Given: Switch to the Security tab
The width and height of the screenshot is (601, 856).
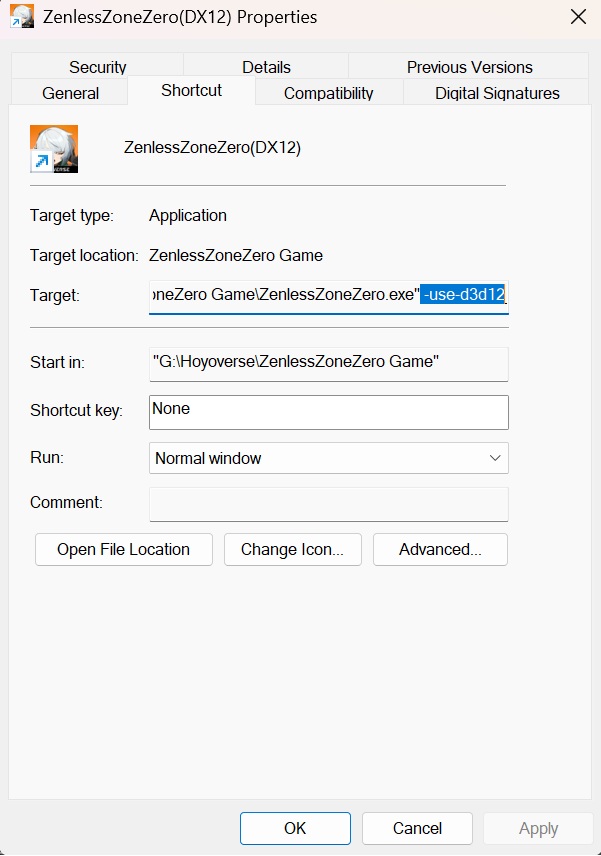Looking at the screenshot, I should 98,67.
